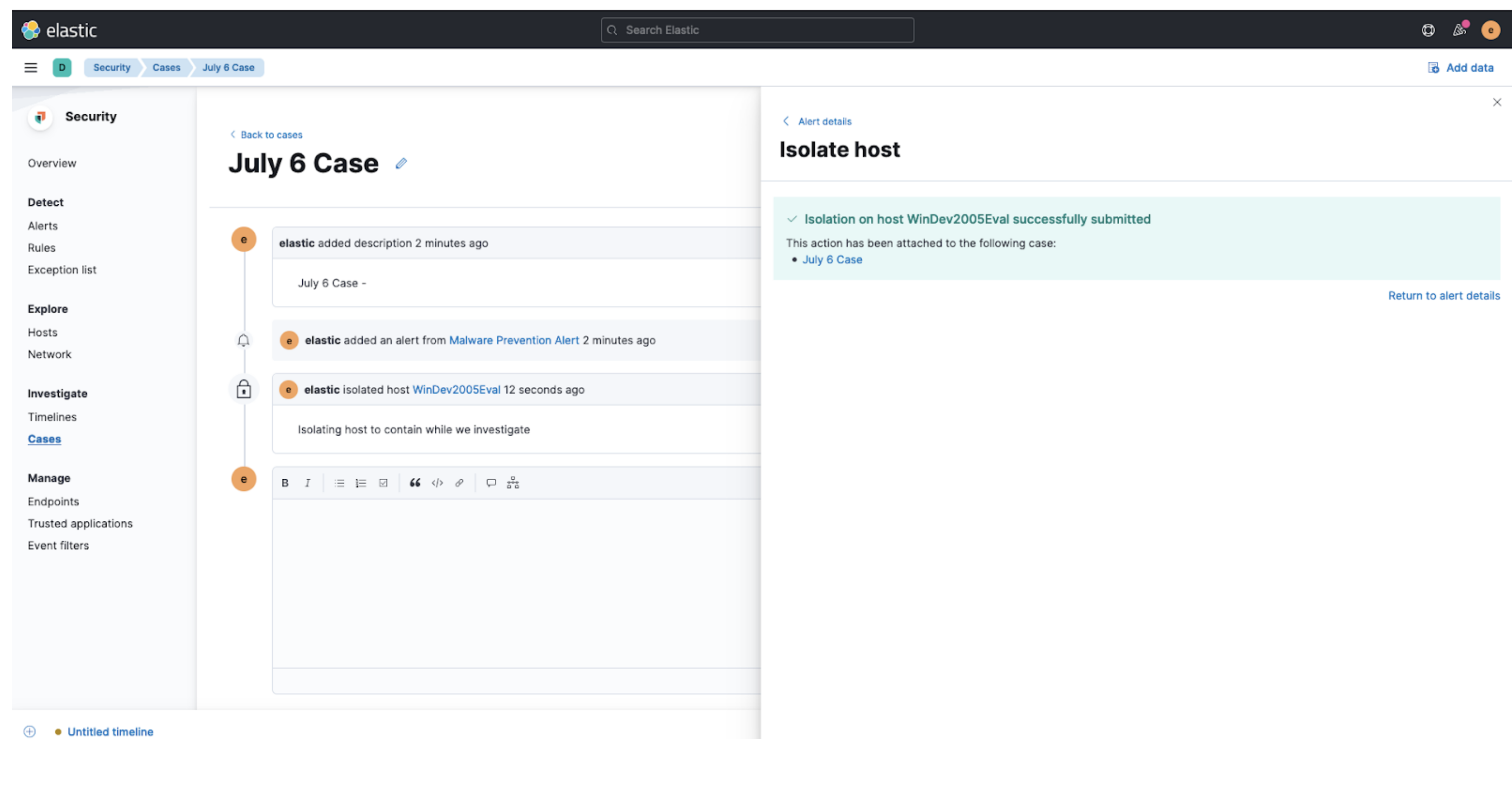Click the timeline insert icon in editor toolbar
This screenshot has height=793, width=1512.
coord(513,482)
